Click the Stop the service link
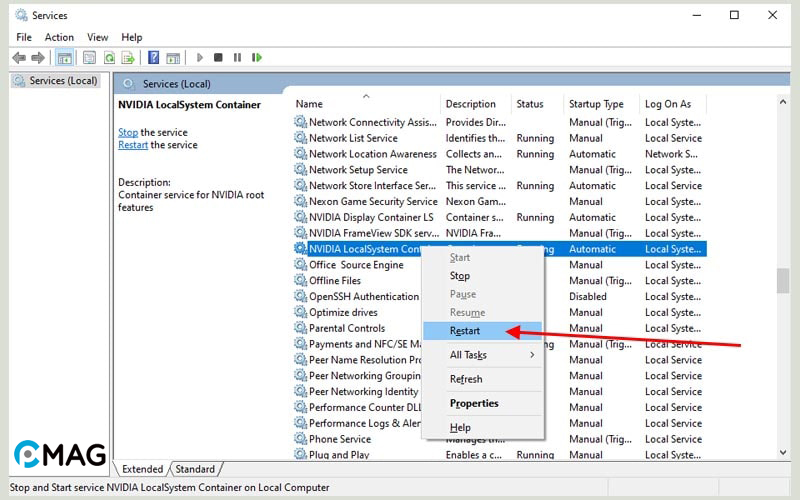800x500 pixels. coord(128,132)
